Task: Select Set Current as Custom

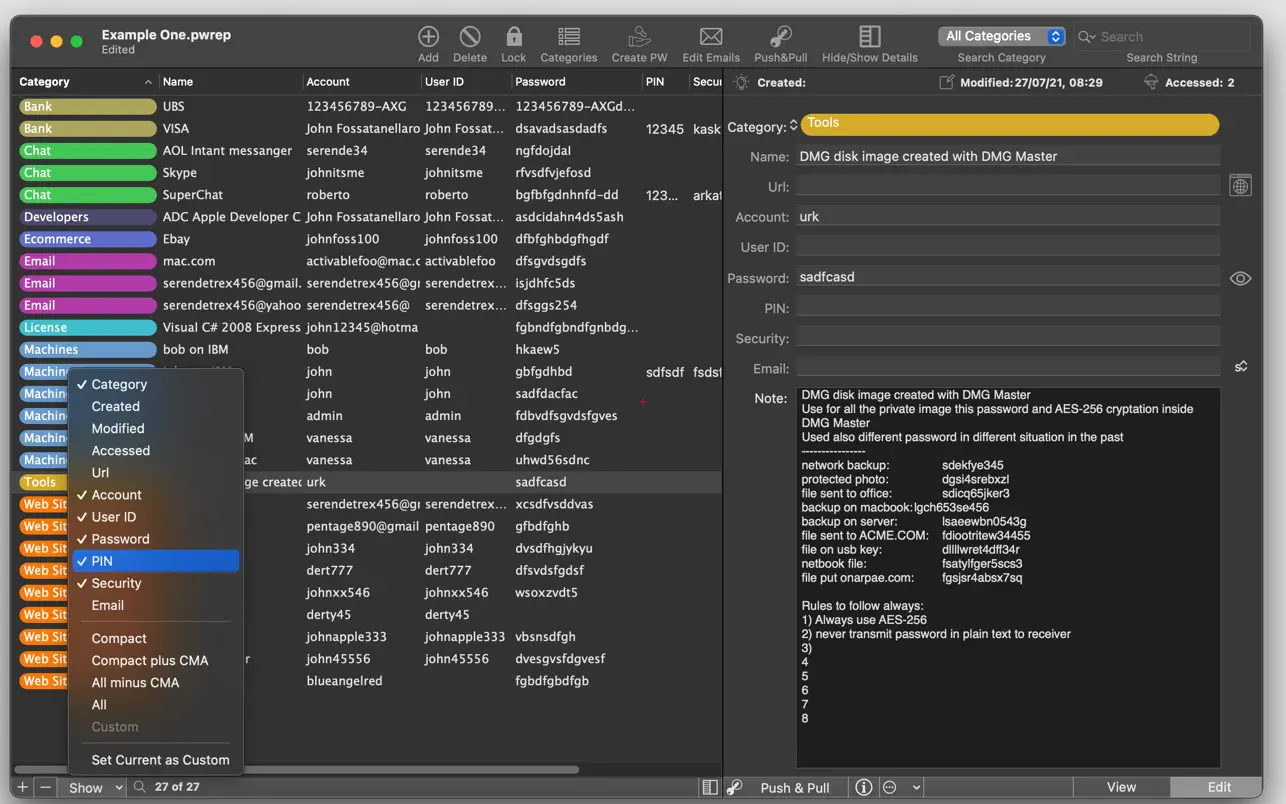Action: click(160, 760)
